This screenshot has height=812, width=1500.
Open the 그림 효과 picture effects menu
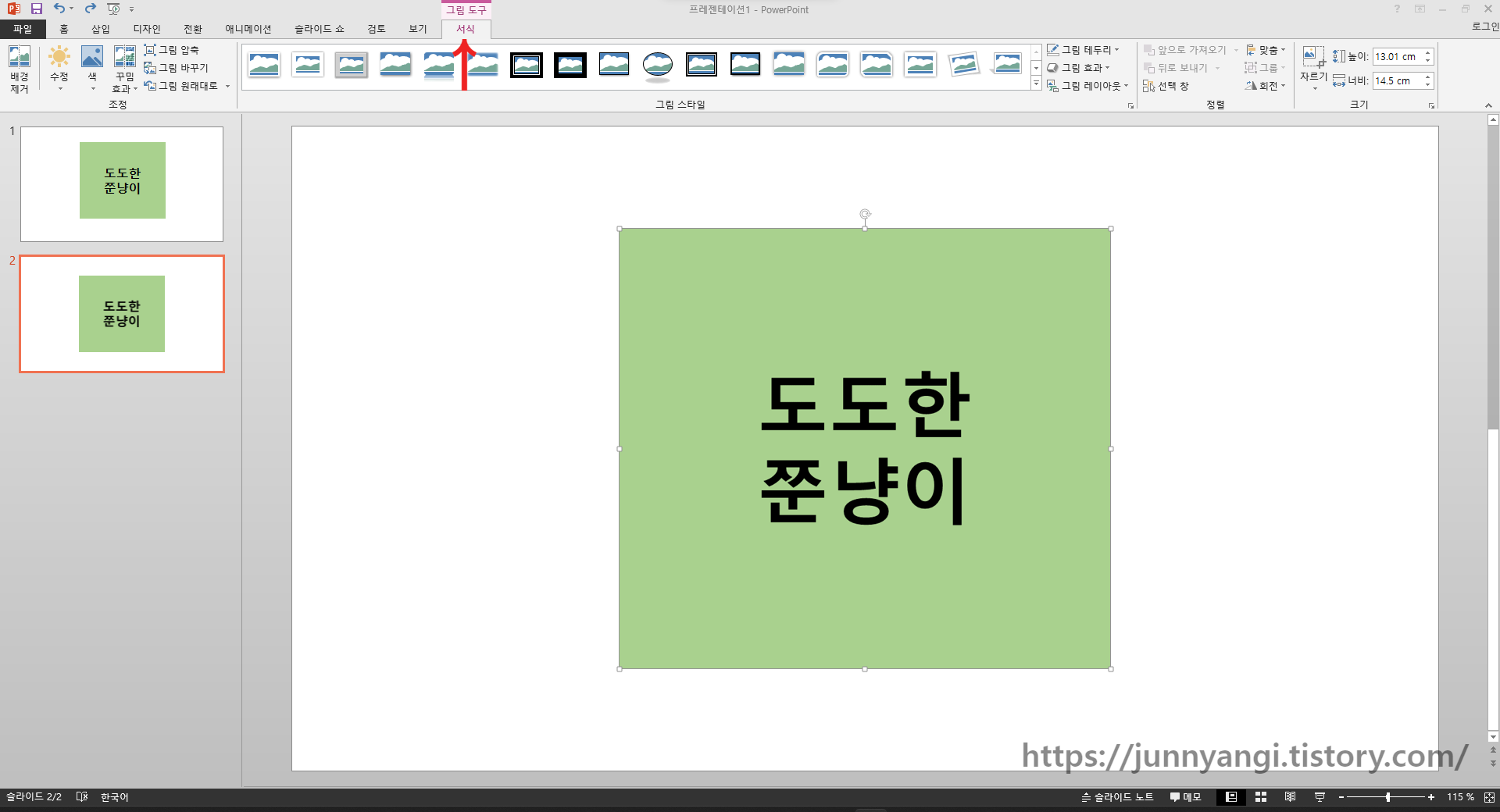[x=1078, y=68]
